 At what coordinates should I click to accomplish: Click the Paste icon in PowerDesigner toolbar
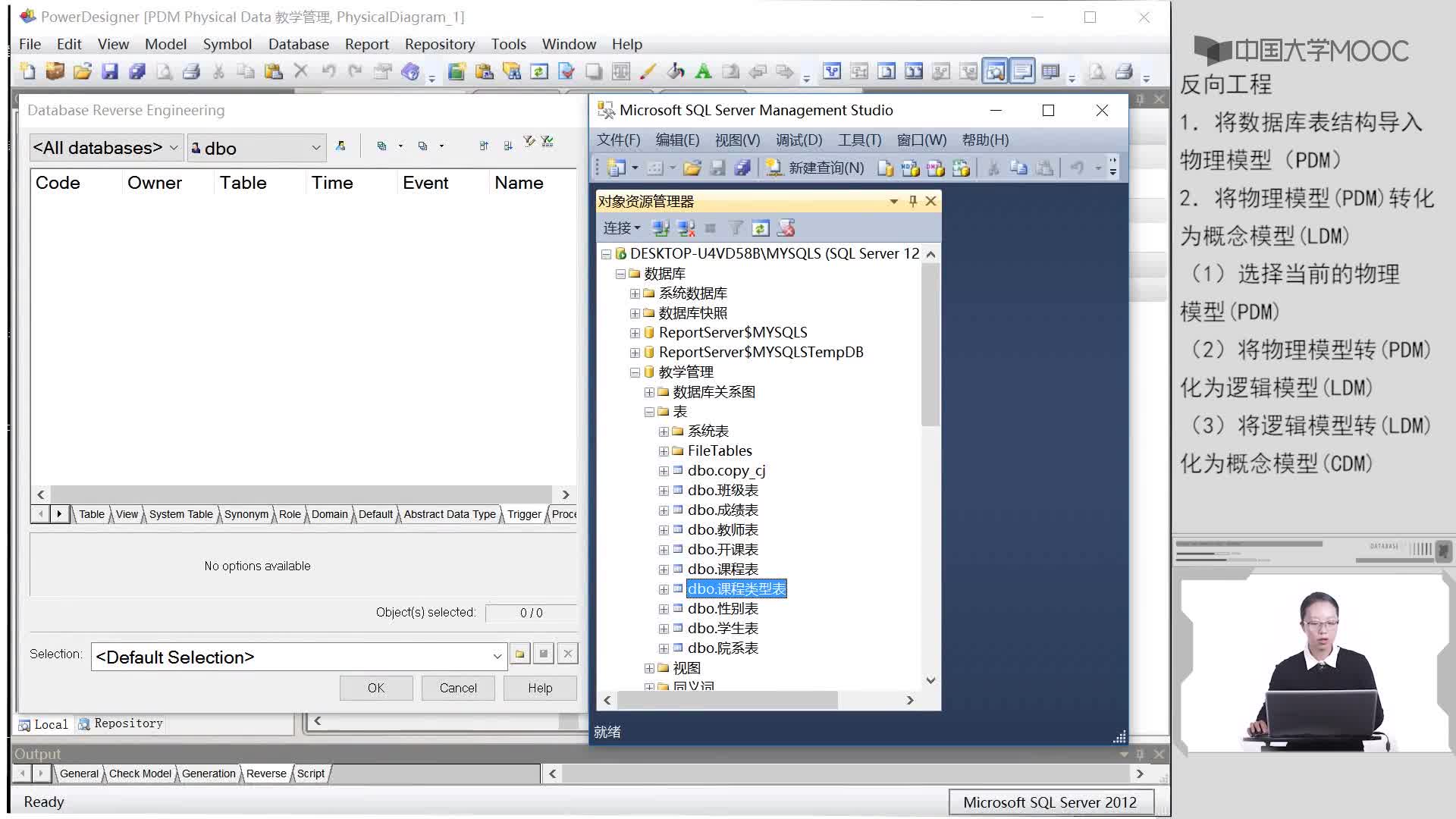coord(273,72)
